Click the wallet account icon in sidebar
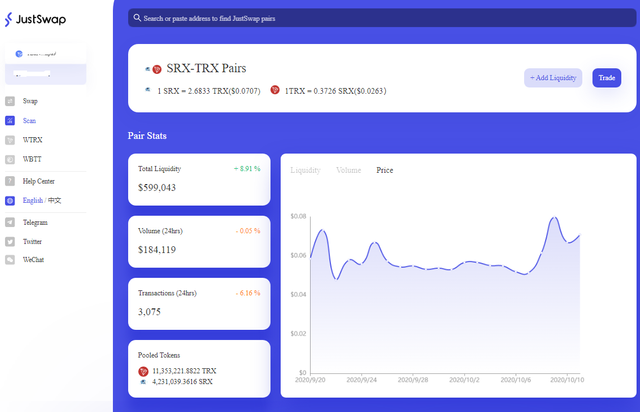This screenshot has height=412, width=640. tap(19, 54)
